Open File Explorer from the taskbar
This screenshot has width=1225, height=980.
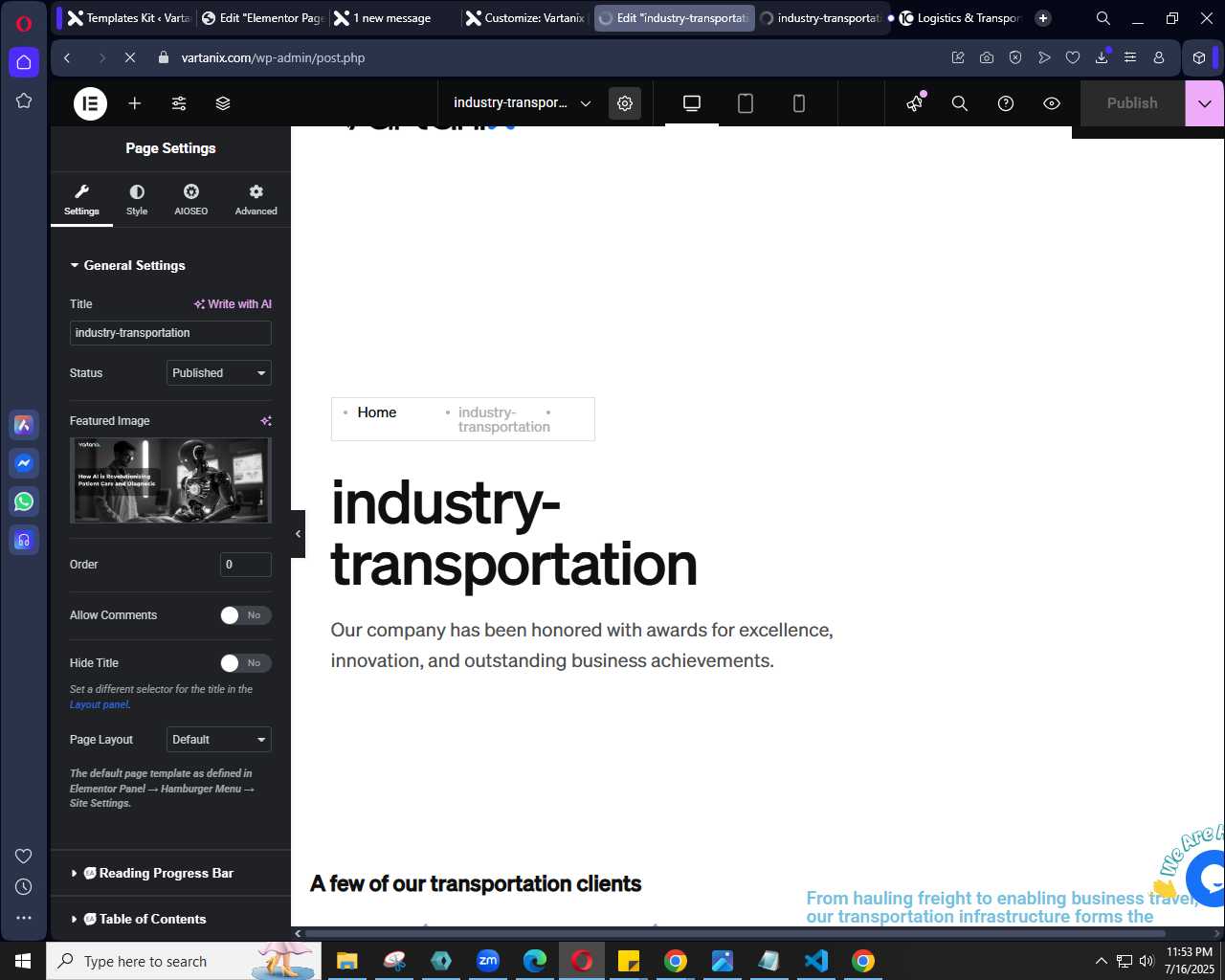346,961
